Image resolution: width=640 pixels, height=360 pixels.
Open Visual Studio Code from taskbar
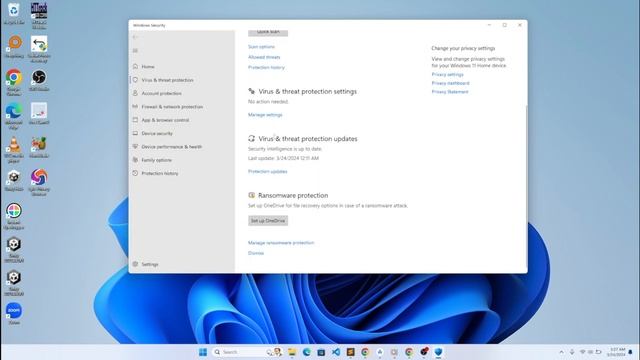(336, 352)
